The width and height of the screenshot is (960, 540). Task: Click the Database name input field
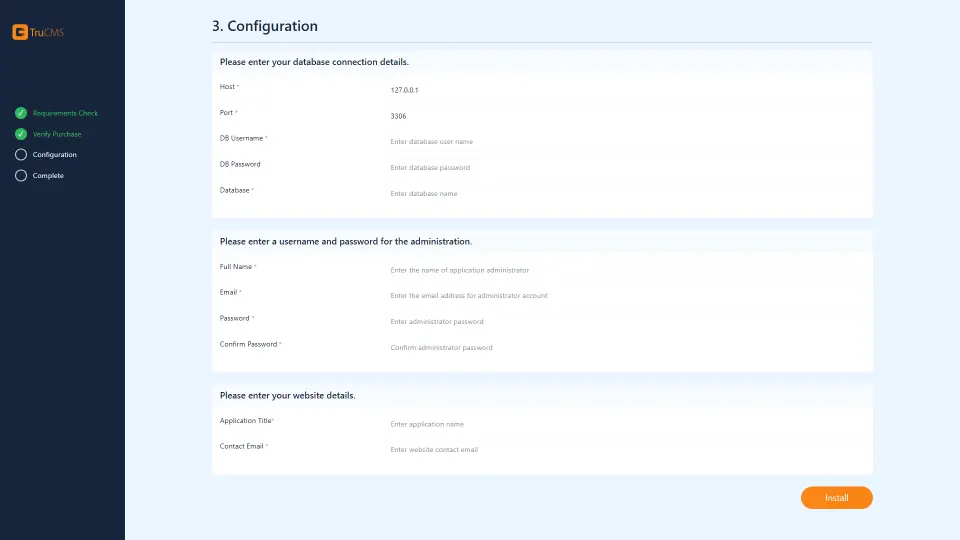[624, 193]
